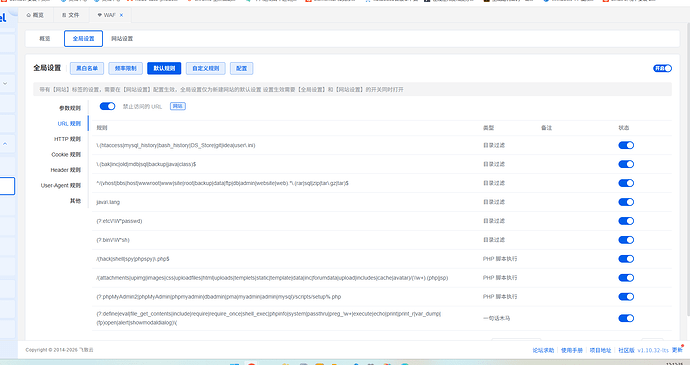Click the etc passwd rule text
This screenshot has width=690, height=365.
pyautogui.click(x=119, y=221)
